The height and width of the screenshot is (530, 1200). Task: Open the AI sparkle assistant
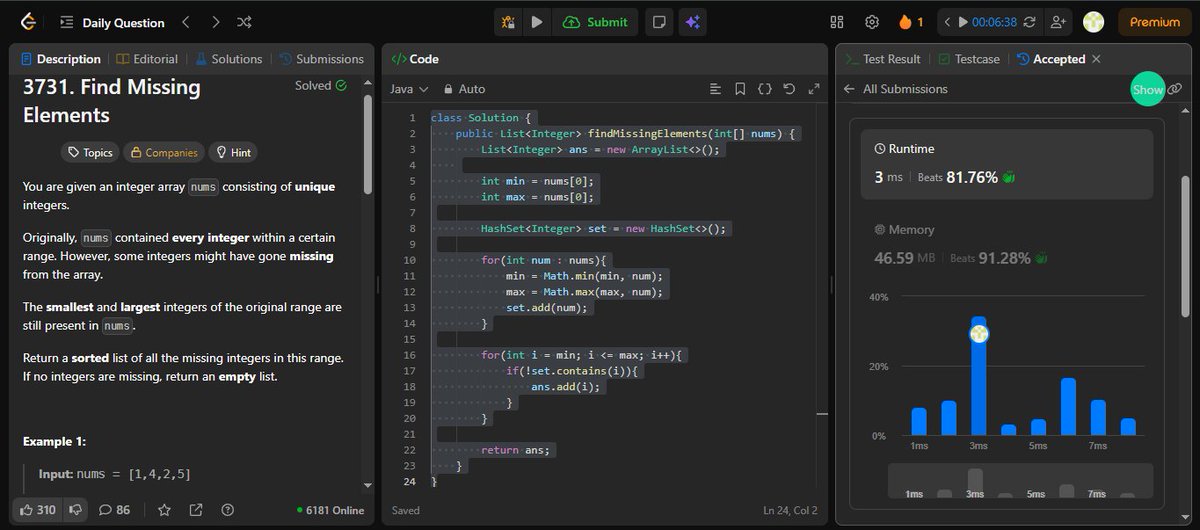(691, 22)
